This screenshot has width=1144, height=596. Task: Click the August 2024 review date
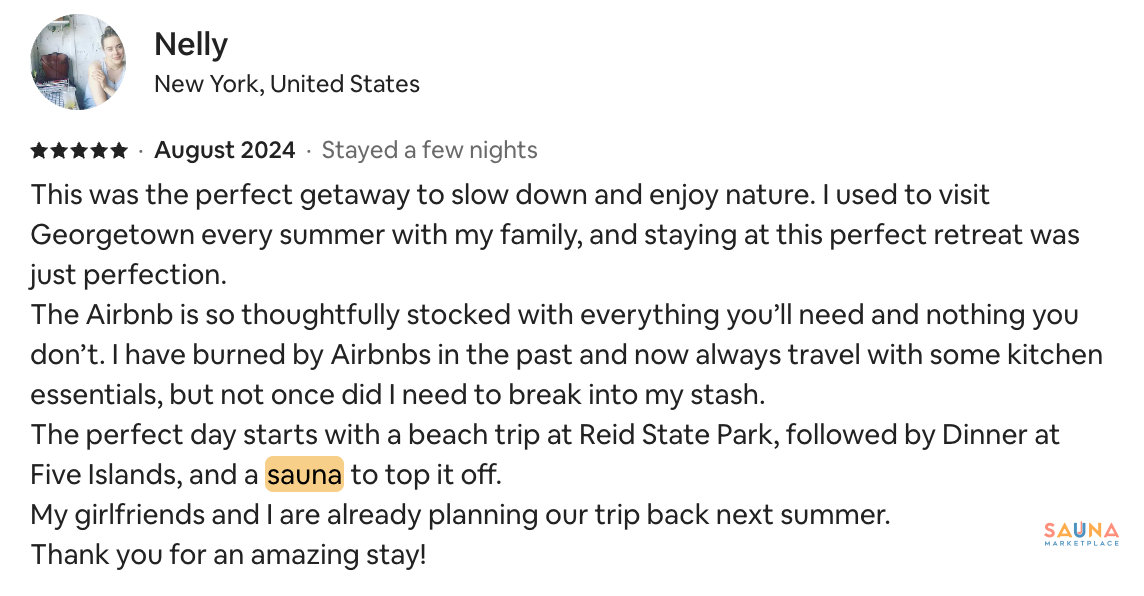pyautogui.click(x=225, y=150)
